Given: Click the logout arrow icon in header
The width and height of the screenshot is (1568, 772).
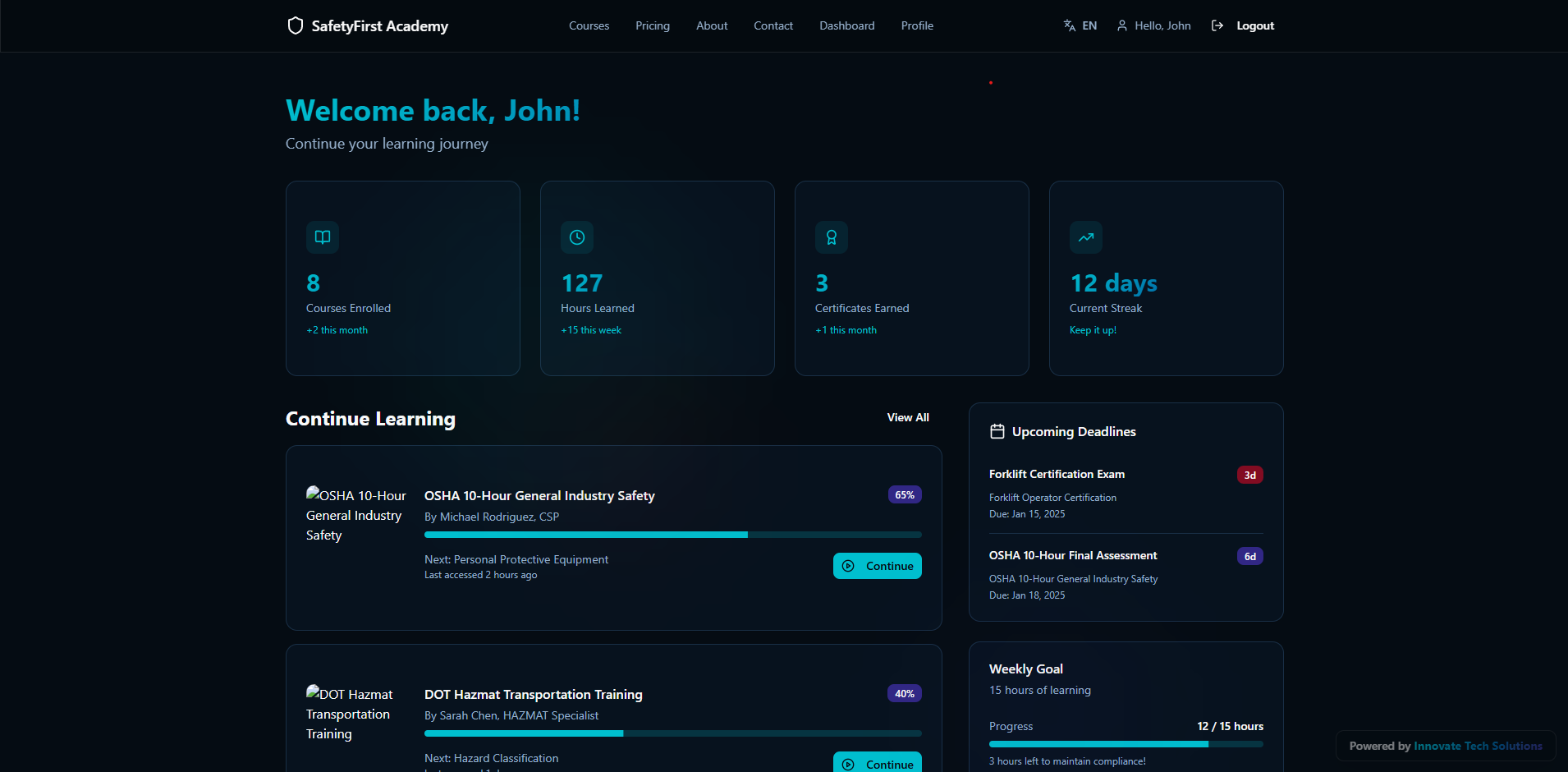Looking at the screenshot, I should 1217,25.
